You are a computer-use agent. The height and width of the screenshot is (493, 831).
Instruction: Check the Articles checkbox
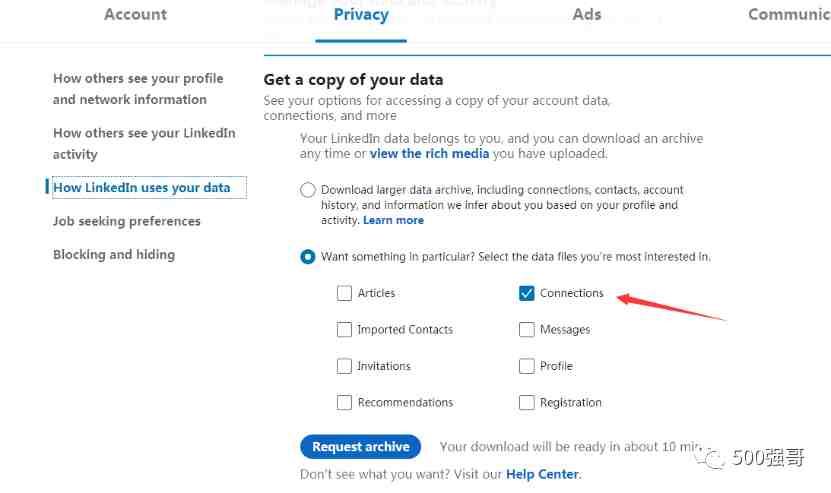point(344,293)
